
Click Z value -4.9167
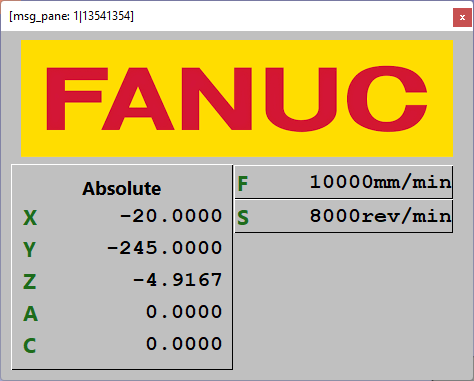click(177, 280)
